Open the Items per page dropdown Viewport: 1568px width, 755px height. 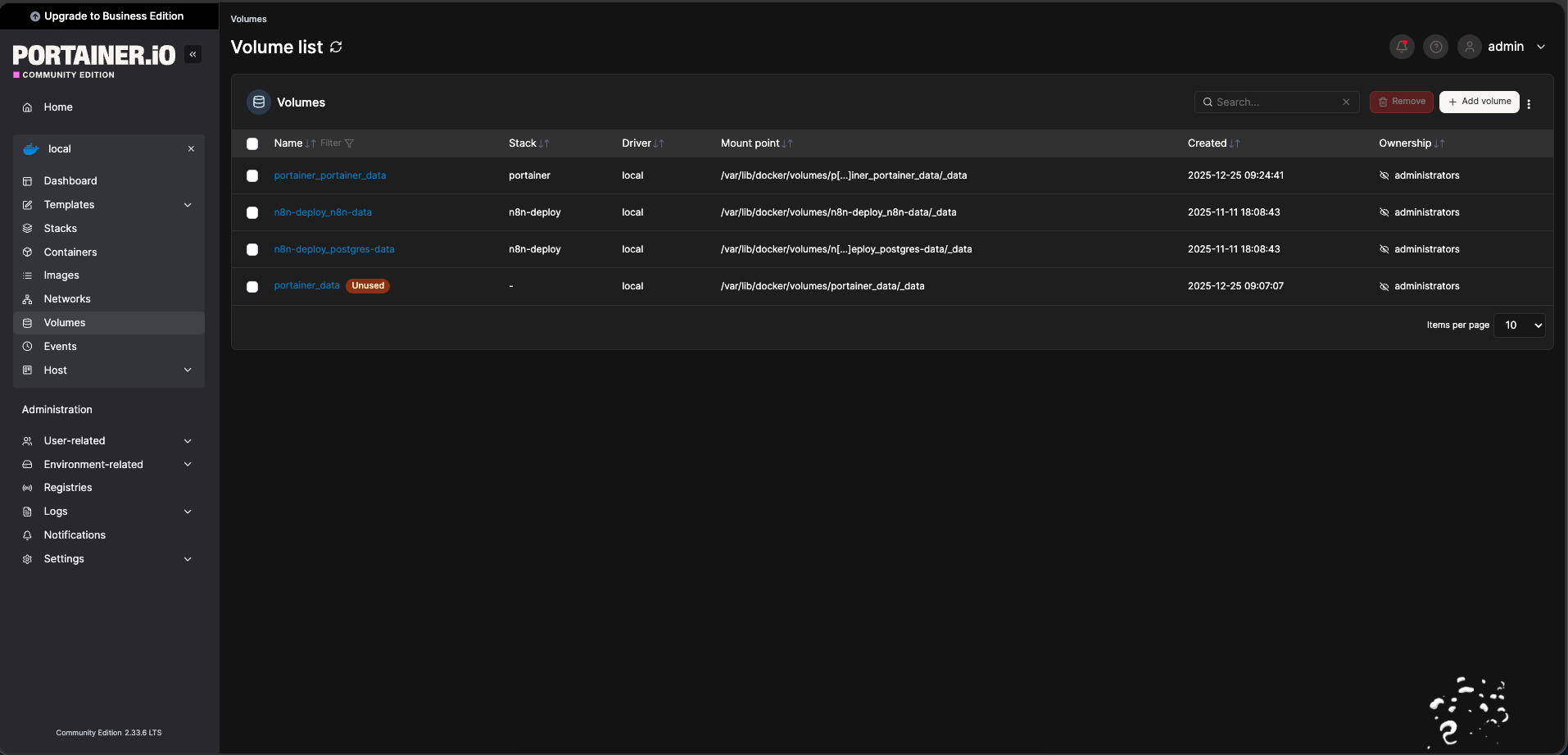pyautogui.click(x=1519, y=325)
